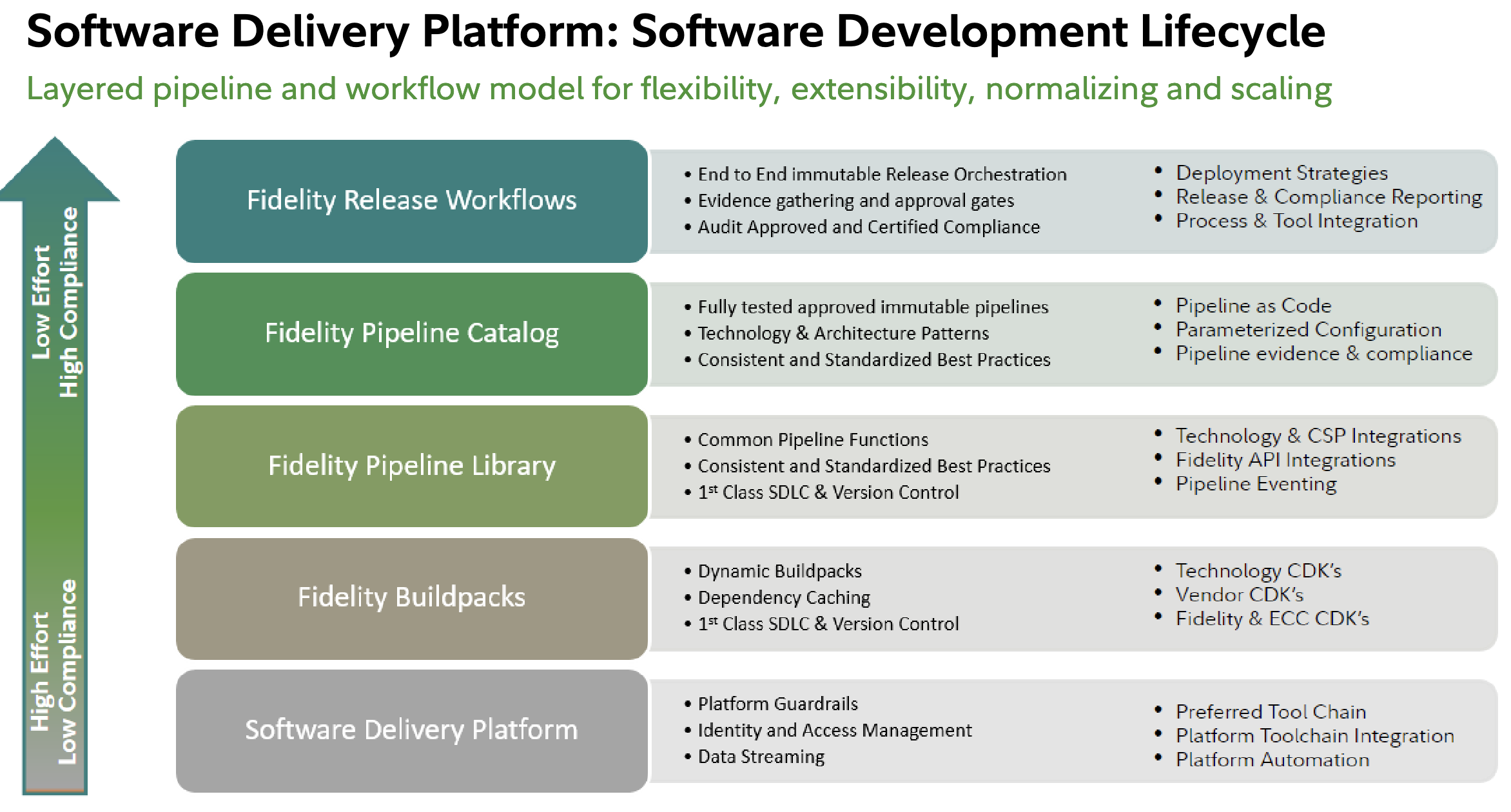Click 'Identity and Access Management' bullet

pos(834,730)
